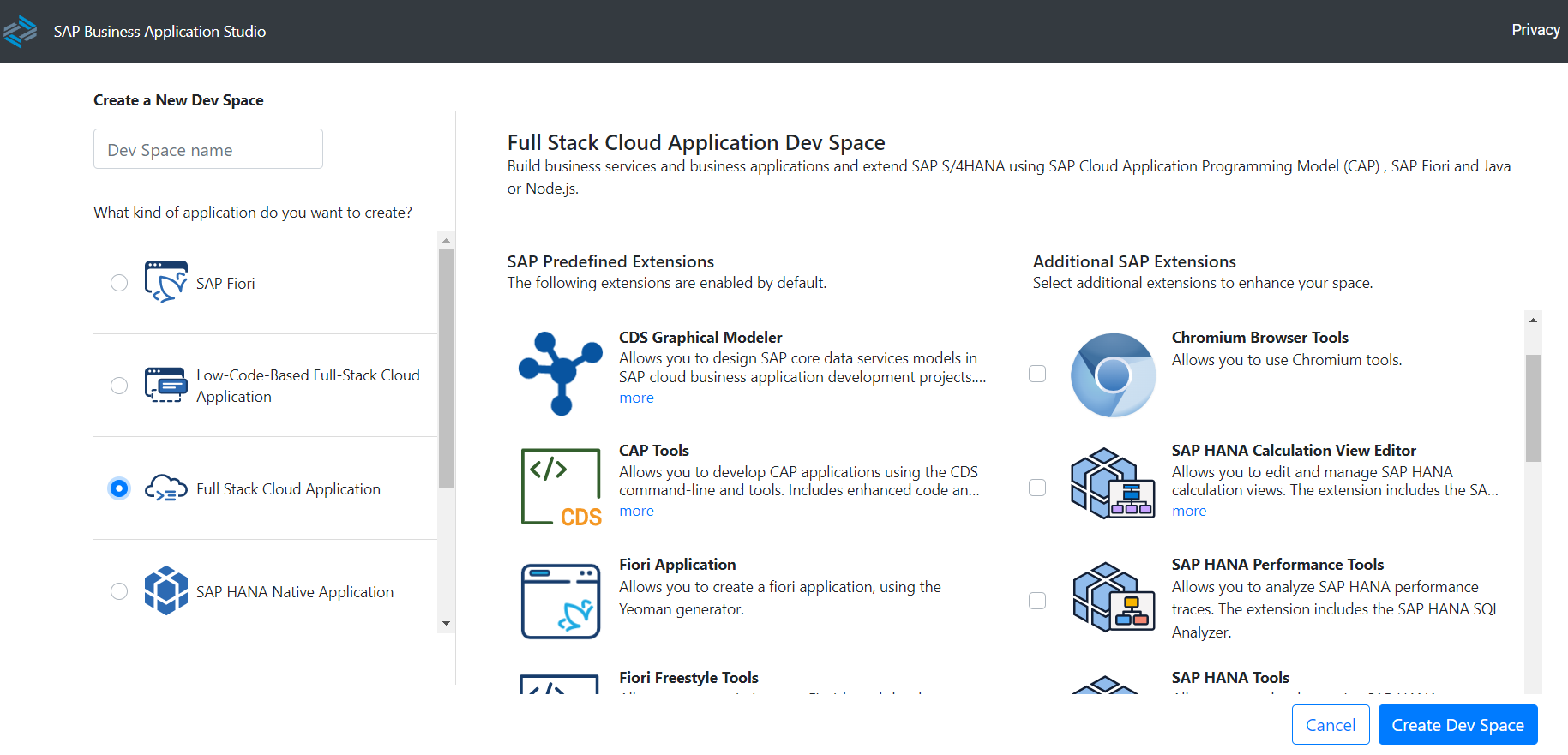Click the Cancel button
This screenshot has width=1568, height=755.
point(1331,725)
